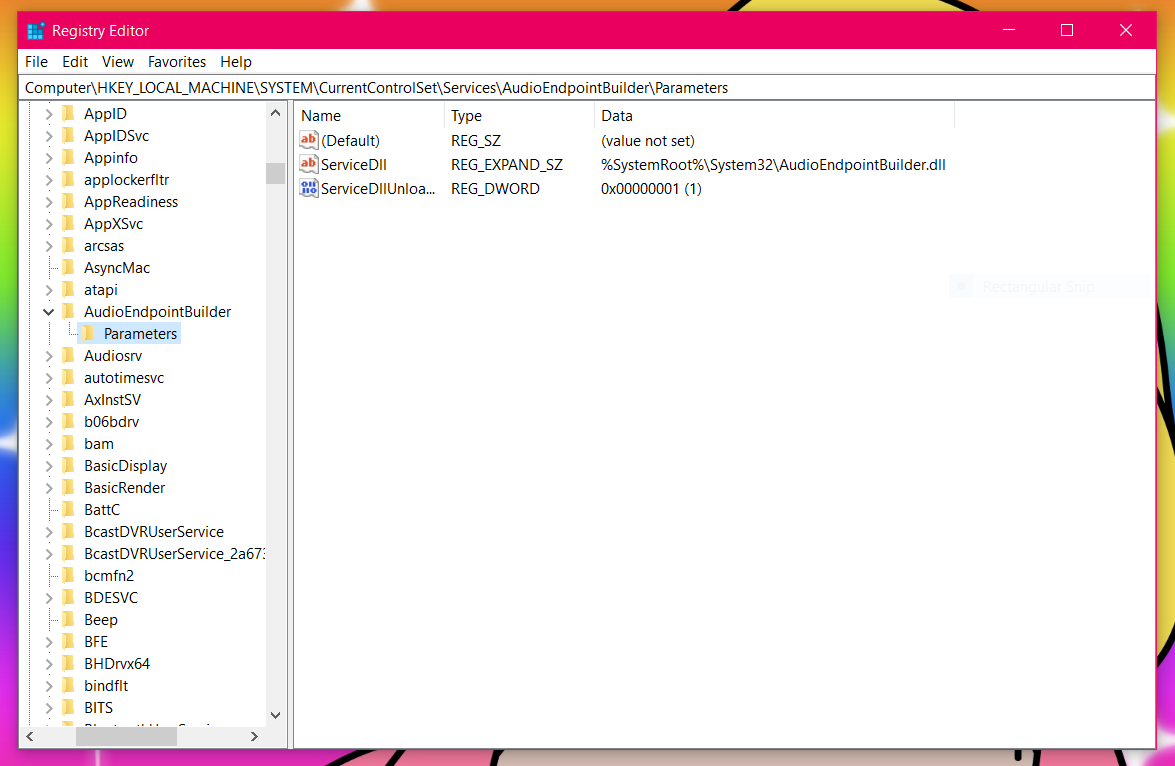Expand the BFE tree node

tap(49, 642)
